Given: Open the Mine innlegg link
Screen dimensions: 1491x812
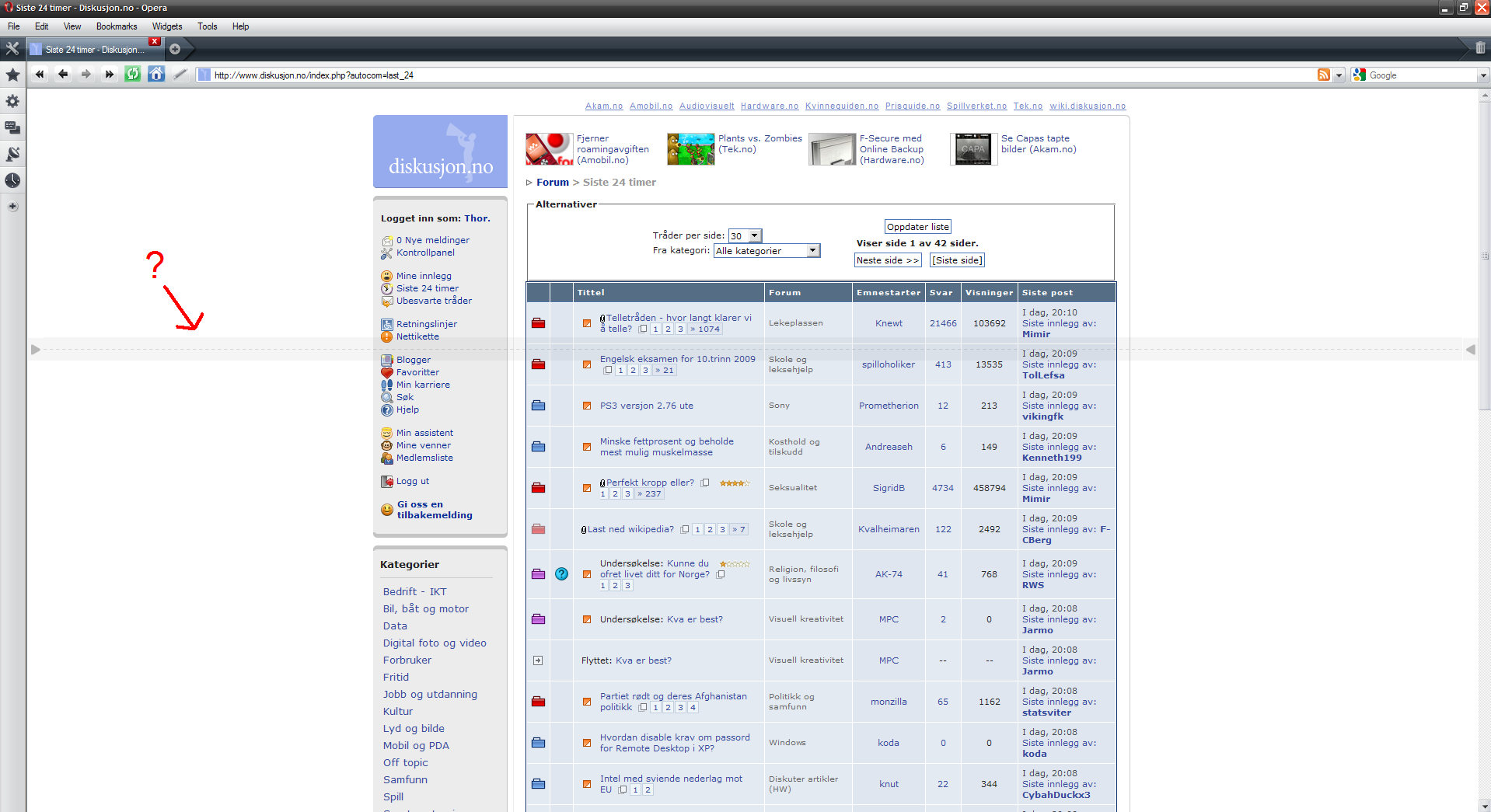Looking at the screenshot, I should 424,276.
